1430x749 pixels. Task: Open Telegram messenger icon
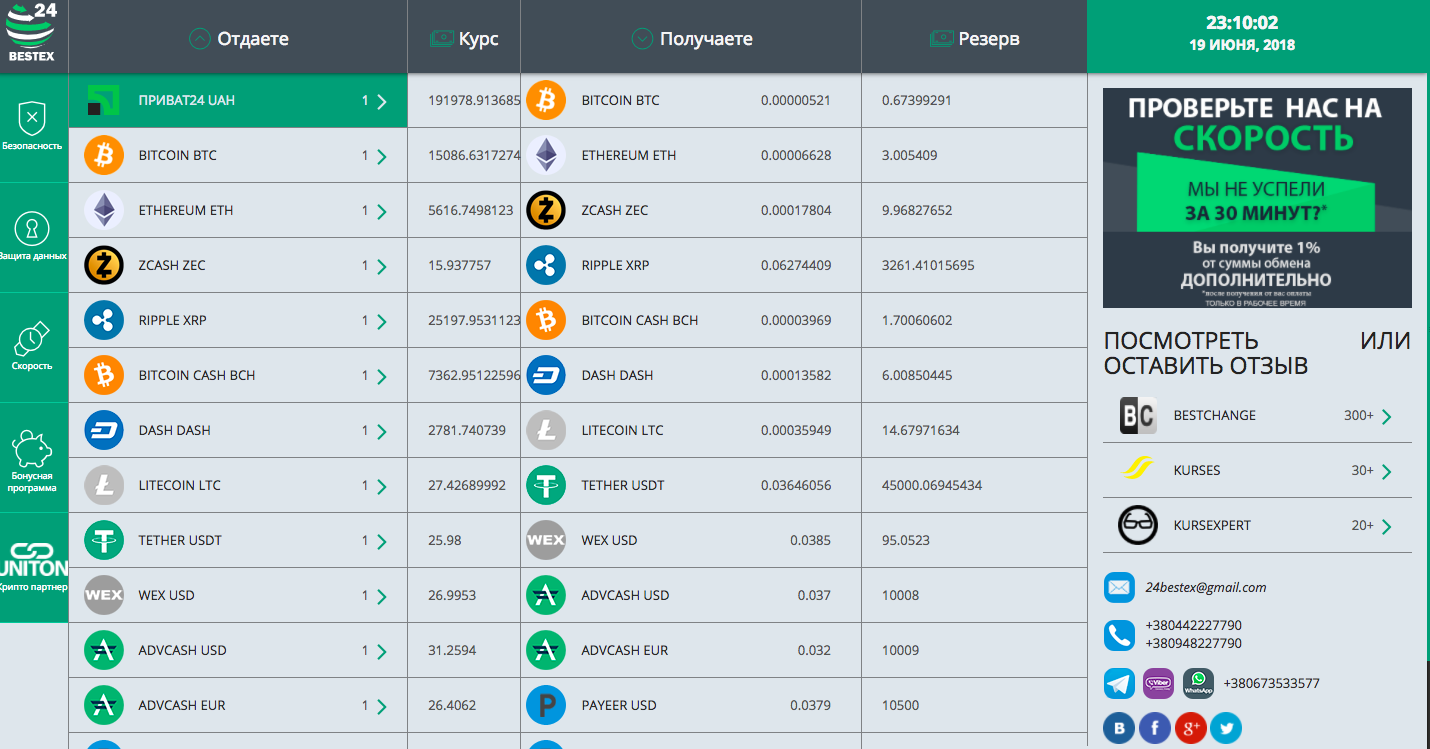pyautogui.click(x=1119, y=683)
